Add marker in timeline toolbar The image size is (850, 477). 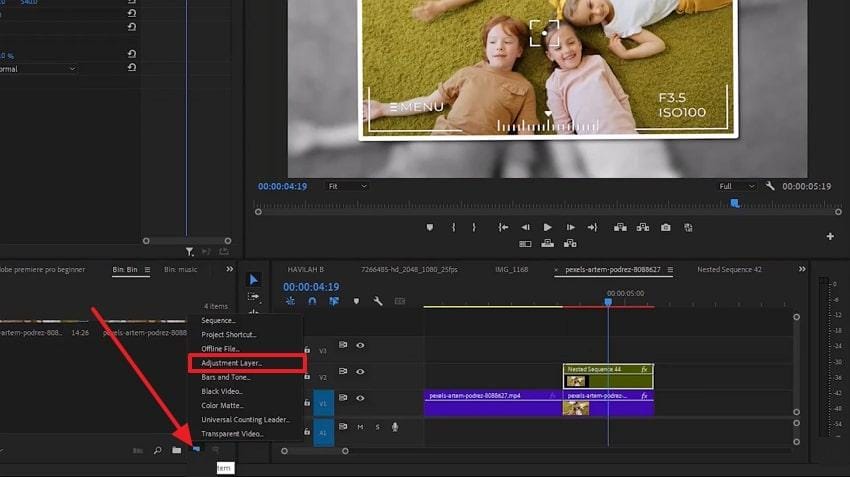point(356,301)
